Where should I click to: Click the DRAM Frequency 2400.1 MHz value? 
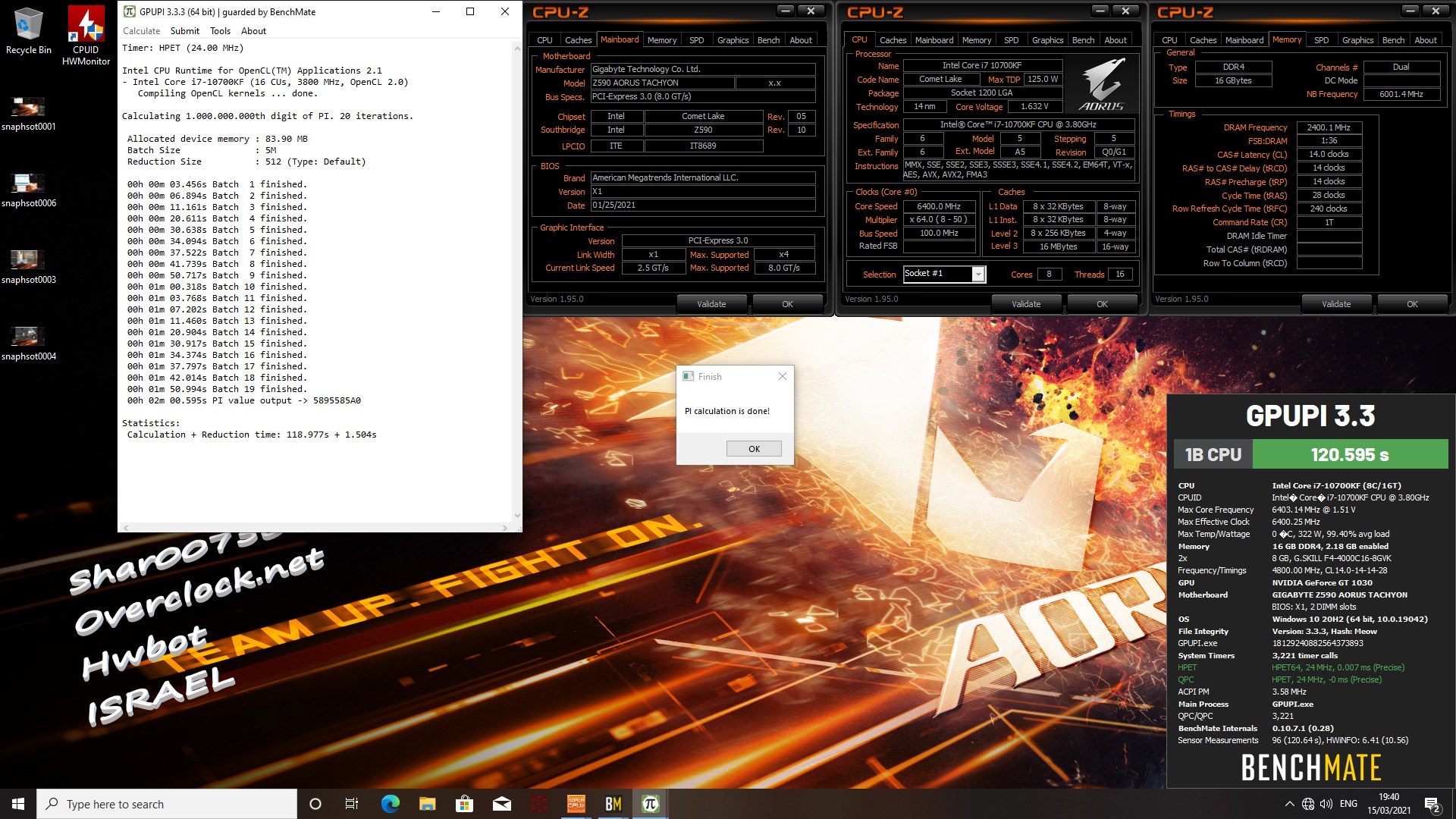1329,127
